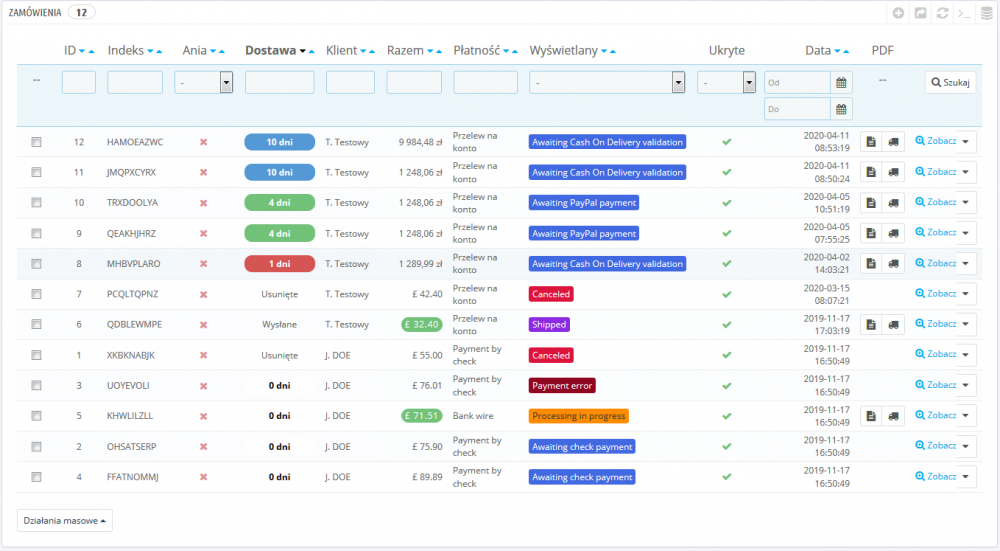This screenshot has height=551, width=1000.
Task: Open delivery slip for order 11
Action: click(893, 172)
